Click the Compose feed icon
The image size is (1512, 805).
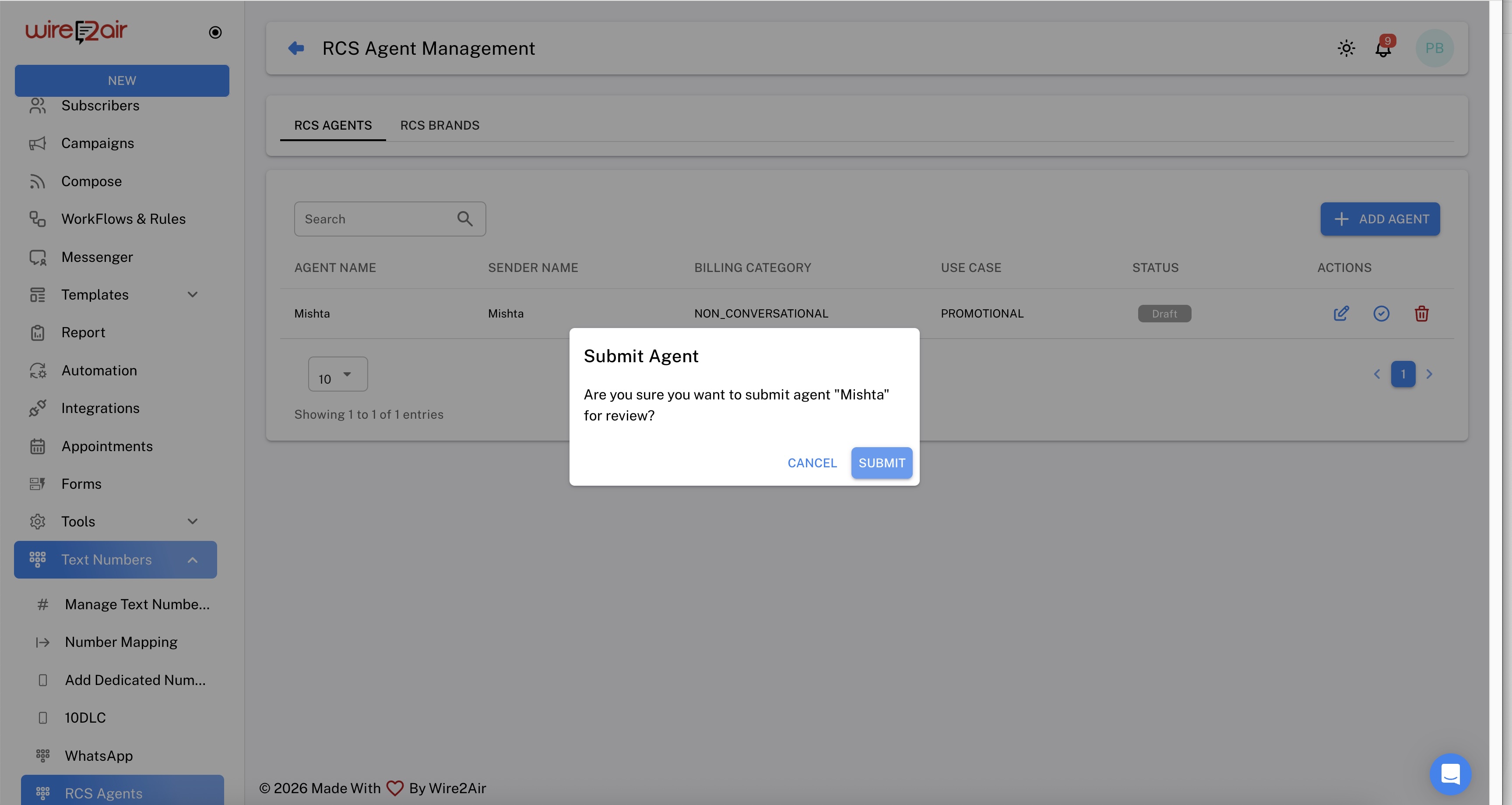pyautogui.click(x=38, y=181)
